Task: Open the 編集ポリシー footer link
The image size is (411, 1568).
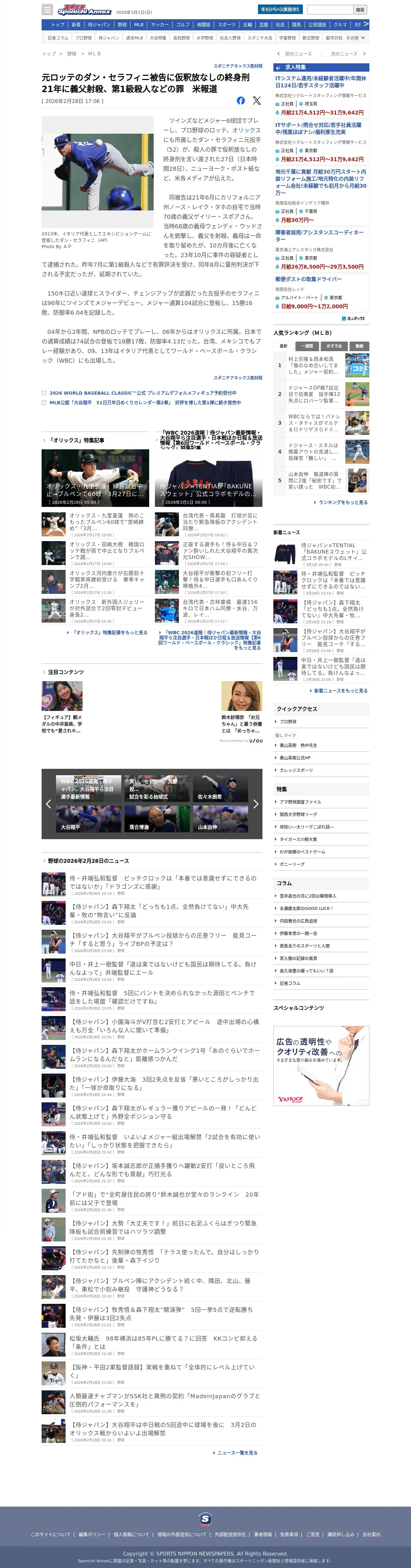Action: [92, 1534]
